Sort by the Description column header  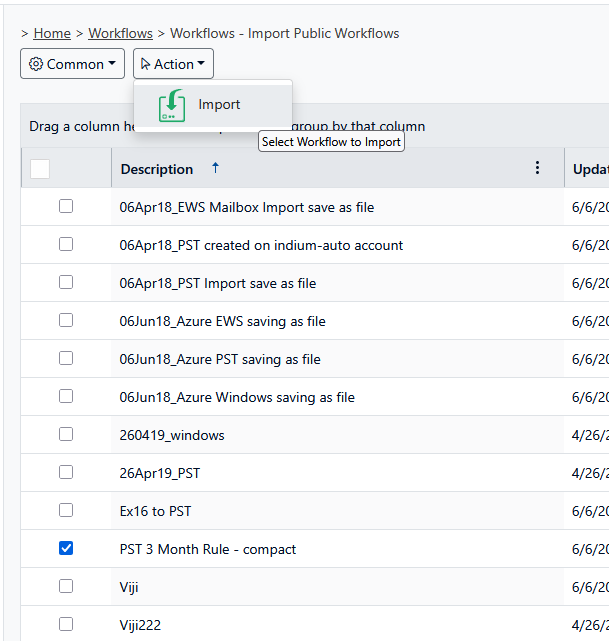pos(157,169)
